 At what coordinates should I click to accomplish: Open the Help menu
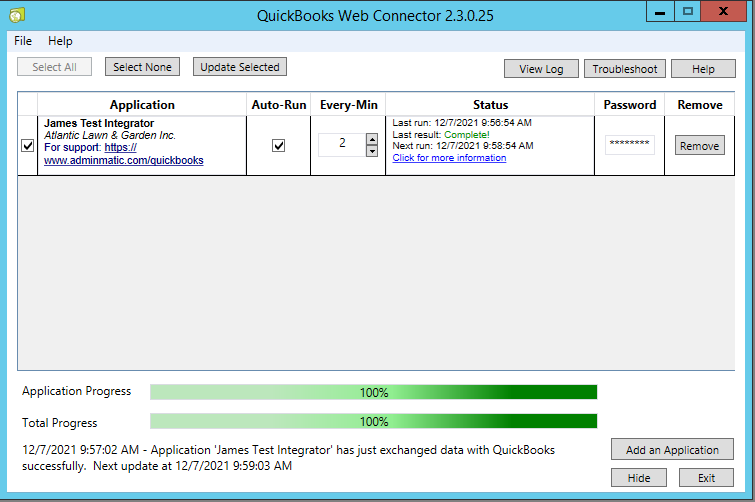coord(60,41)
